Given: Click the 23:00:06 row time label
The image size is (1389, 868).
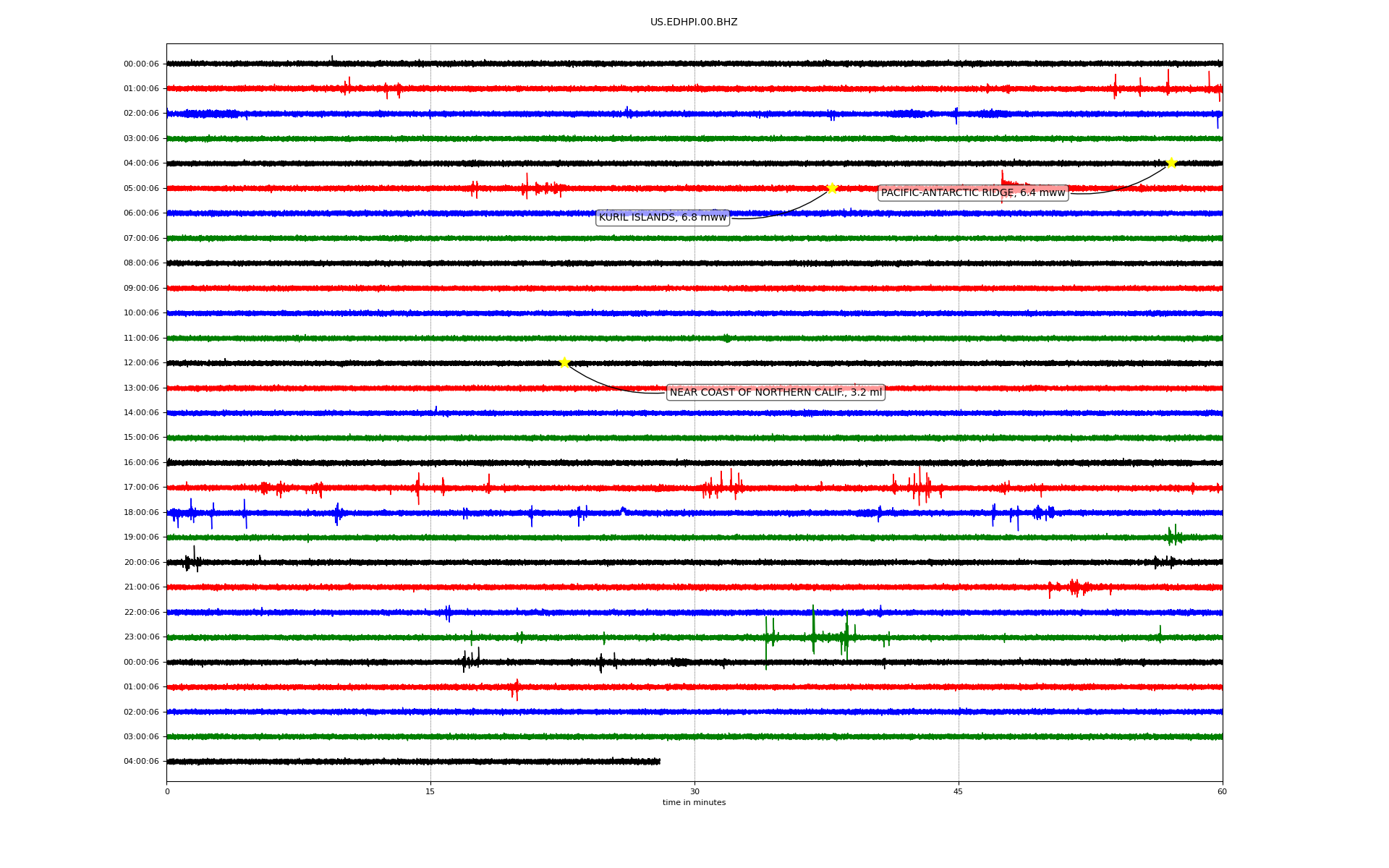Looking at the screenshot, I should point(141,637).
